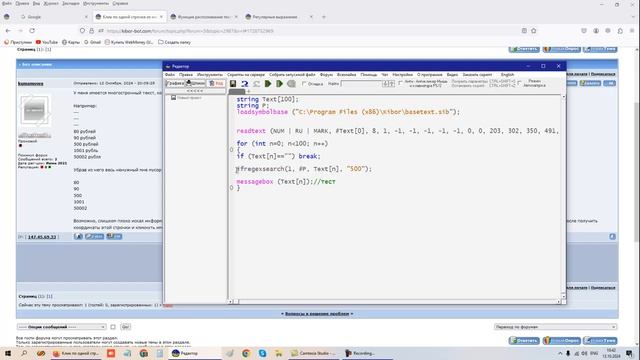Click the poster IP address link
This screenshot has height=360, width=640.
tap(42, 237)
